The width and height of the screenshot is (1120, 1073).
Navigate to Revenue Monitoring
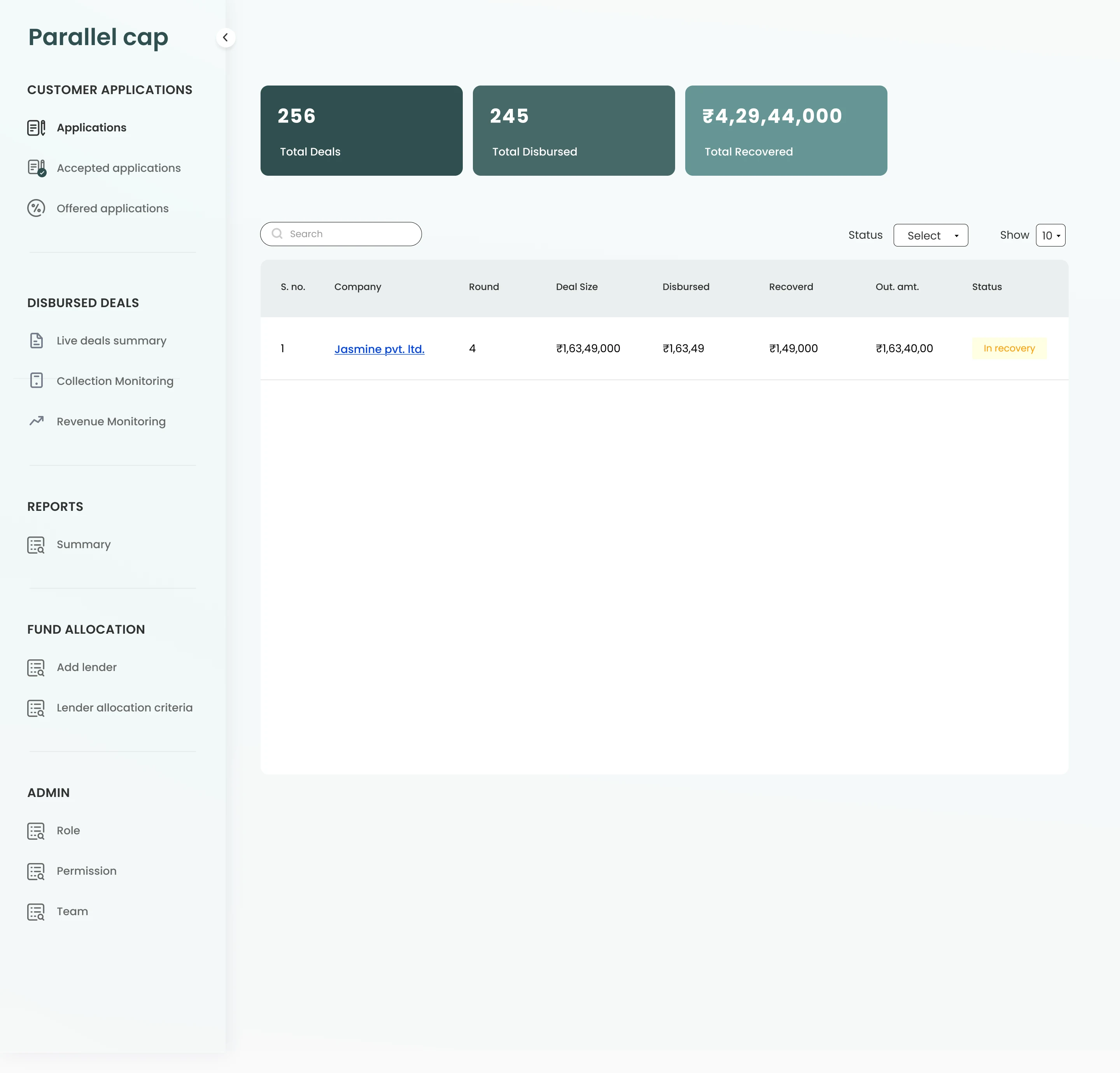(111, 422)
